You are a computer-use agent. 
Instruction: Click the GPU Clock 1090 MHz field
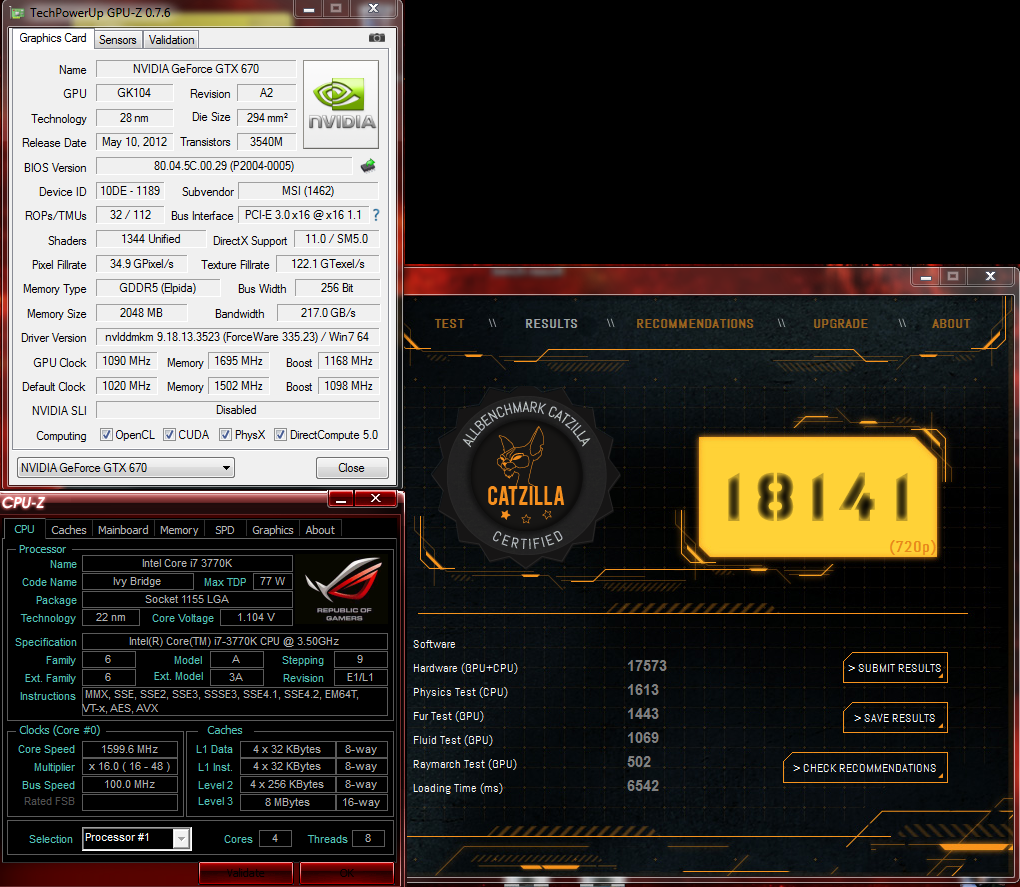pos(126,361)
